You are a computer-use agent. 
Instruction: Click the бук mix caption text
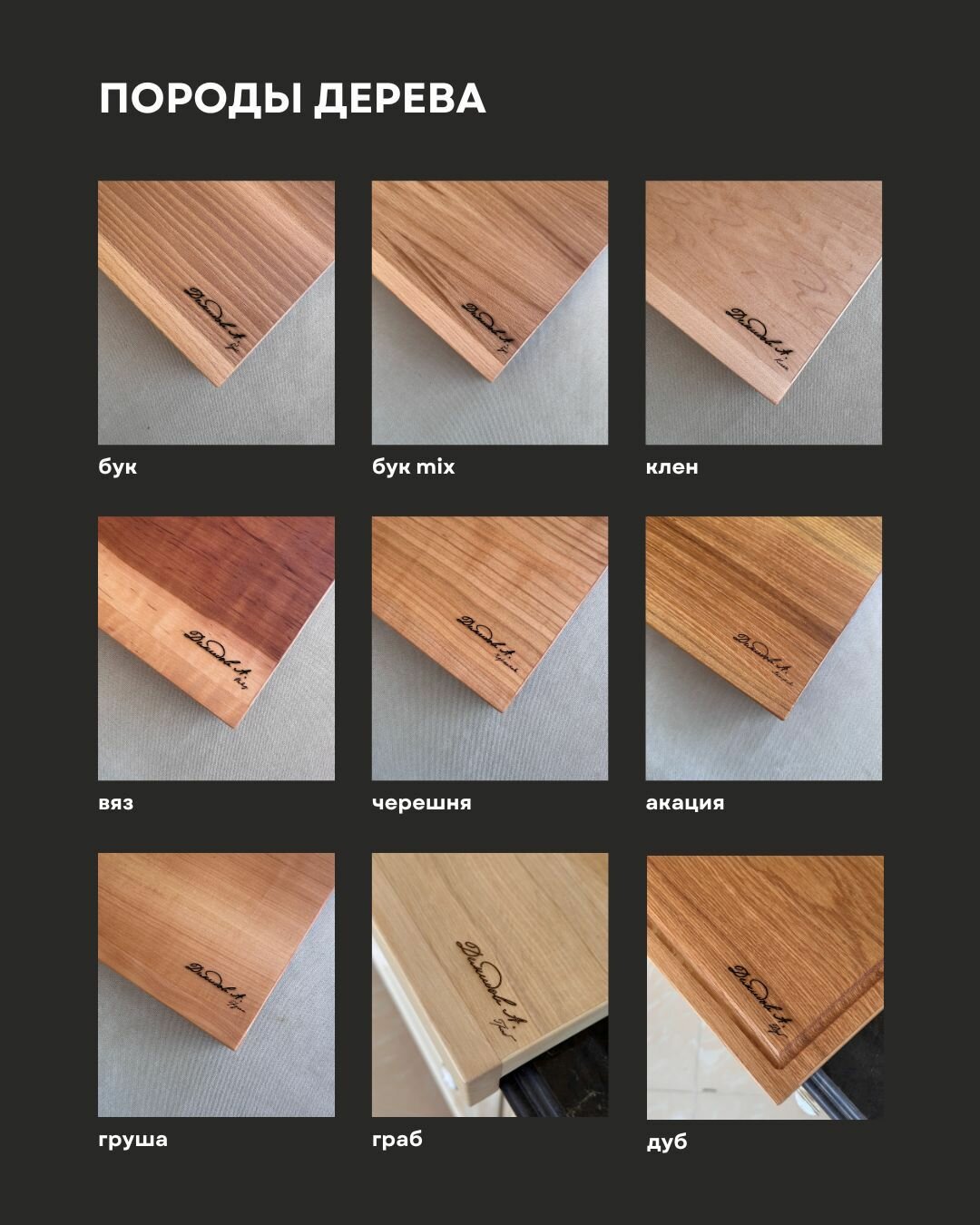pyautogui.click(x=414, y=467)
